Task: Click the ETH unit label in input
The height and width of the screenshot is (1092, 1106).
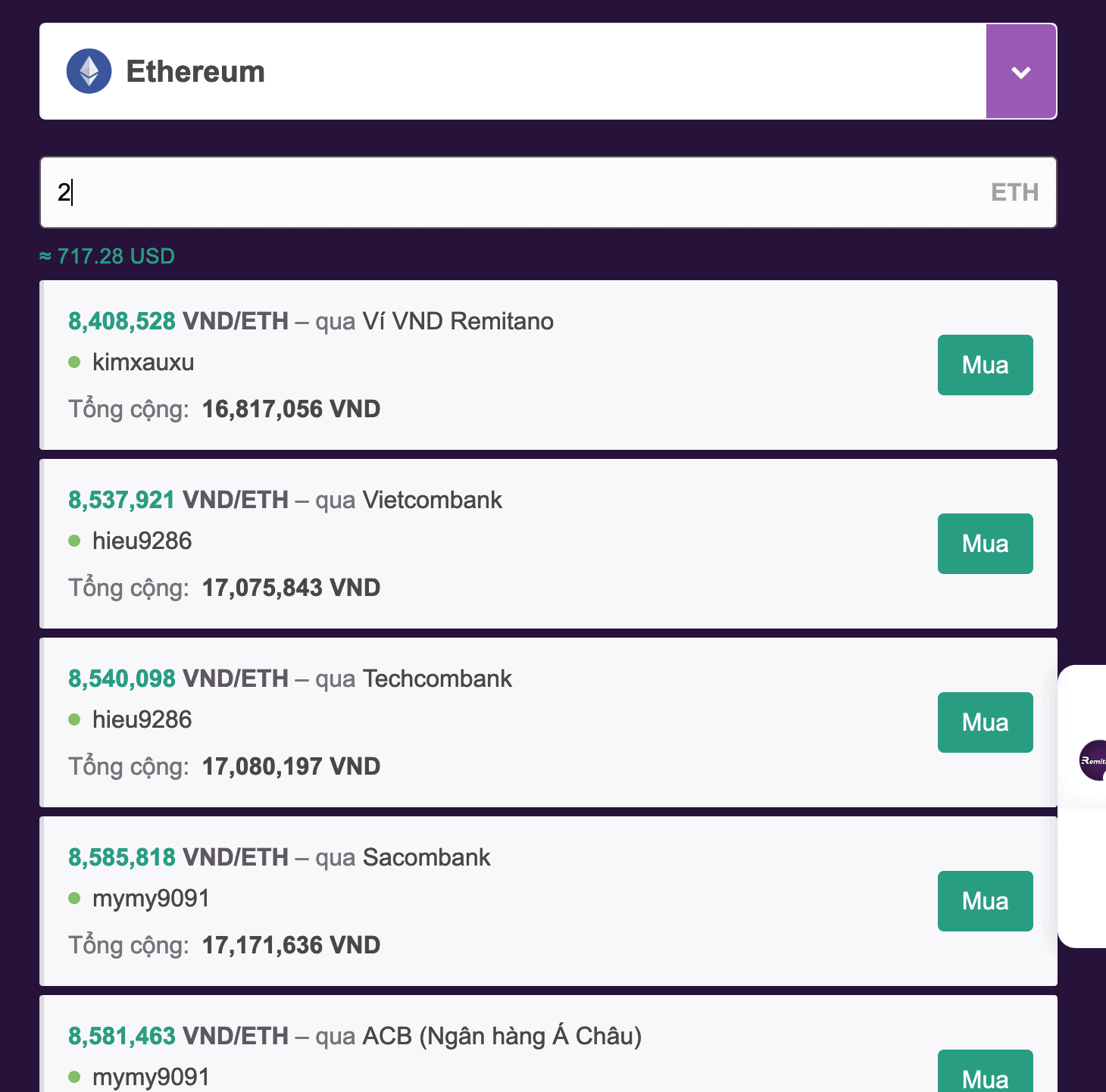Action: (1014, 192)
